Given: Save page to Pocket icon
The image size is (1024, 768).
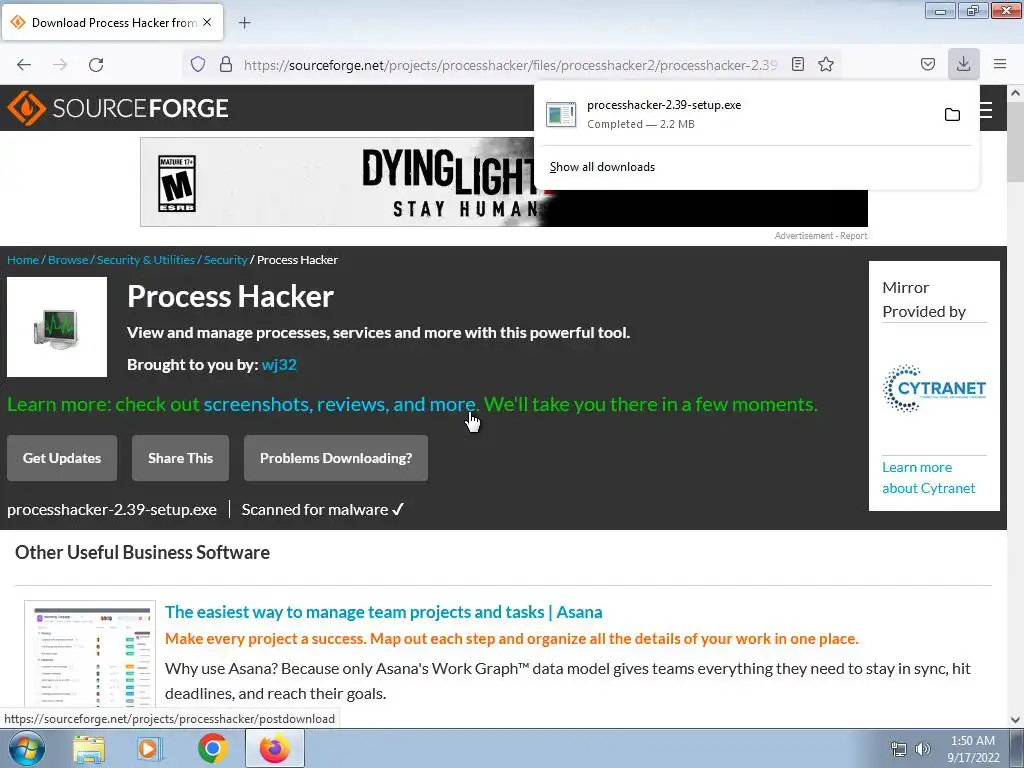Looking at the screenshot, I should (927, 64).
